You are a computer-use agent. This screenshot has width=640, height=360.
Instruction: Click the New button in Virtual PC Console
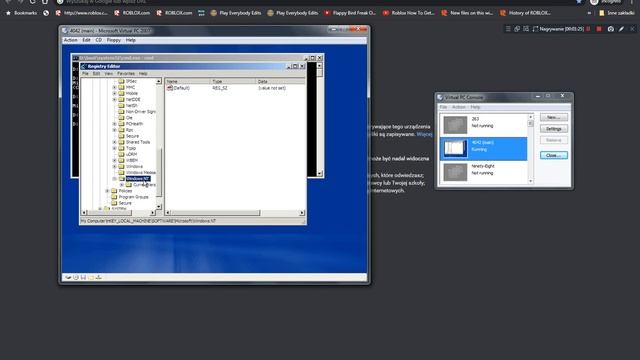point(553,117)
